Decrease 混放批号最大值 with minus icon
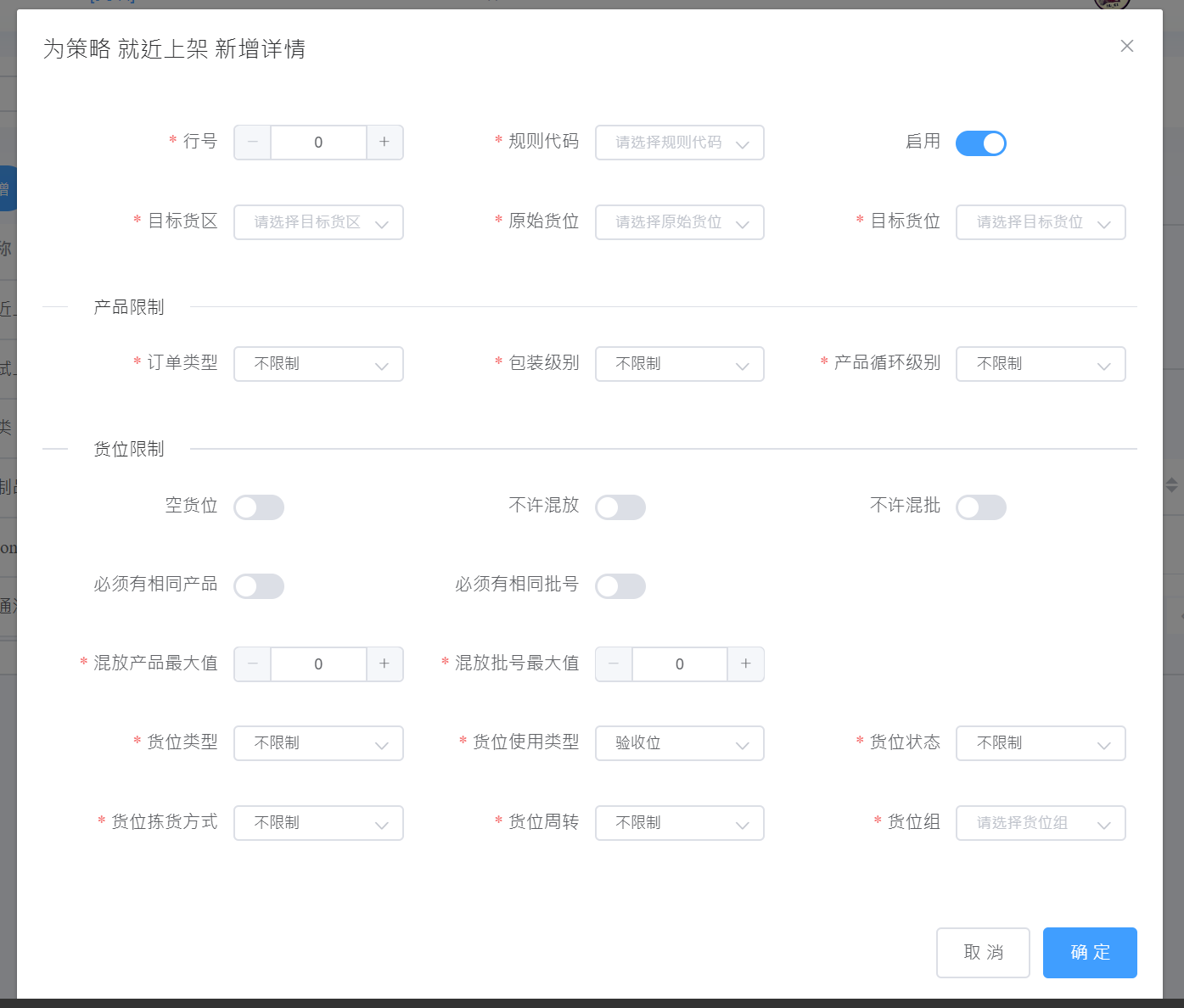 click(x=614, y=664)
